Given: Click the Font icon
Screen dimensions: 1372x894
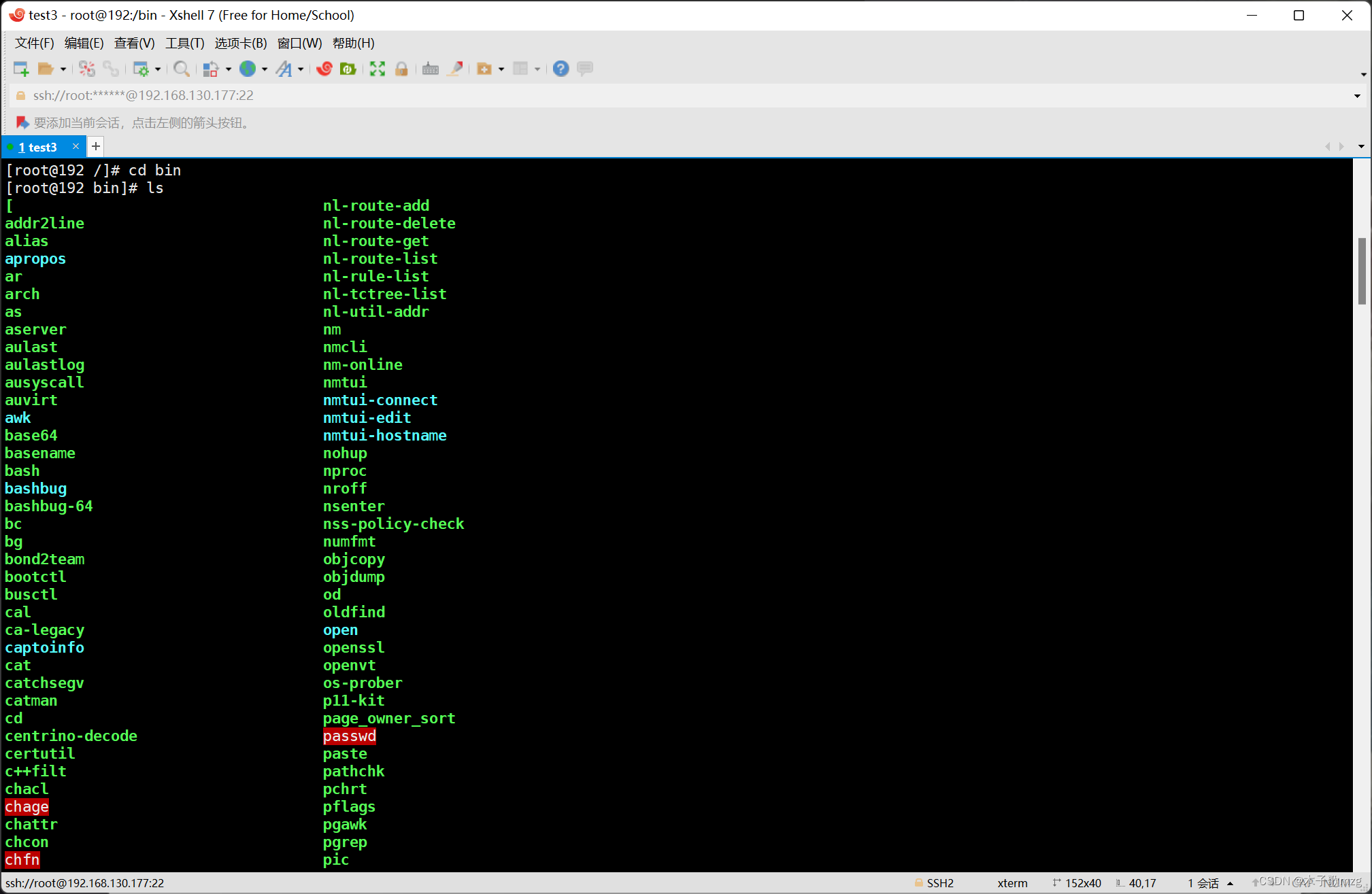Looking at the screenshot, I should 284,69.
